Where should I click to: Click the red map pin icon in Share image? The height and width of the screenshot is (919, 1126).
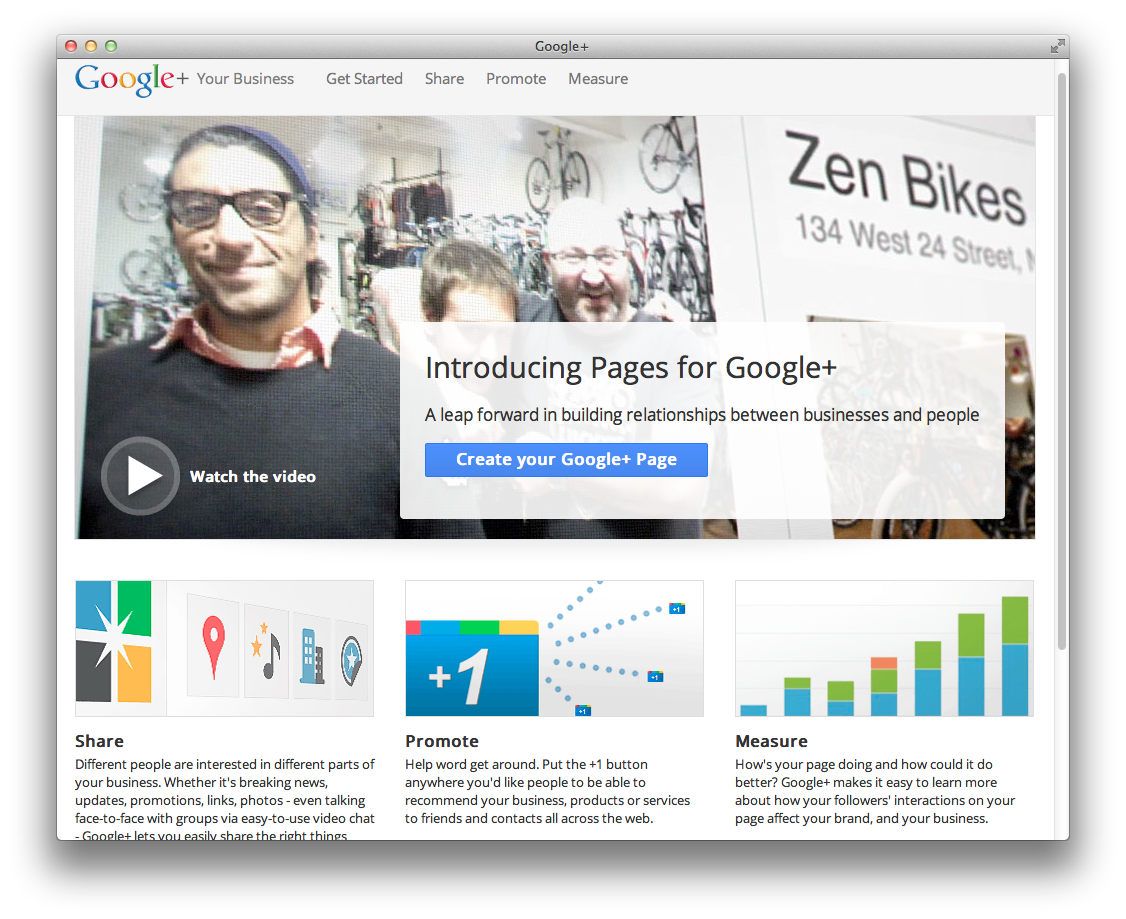[x=213, y=647]
